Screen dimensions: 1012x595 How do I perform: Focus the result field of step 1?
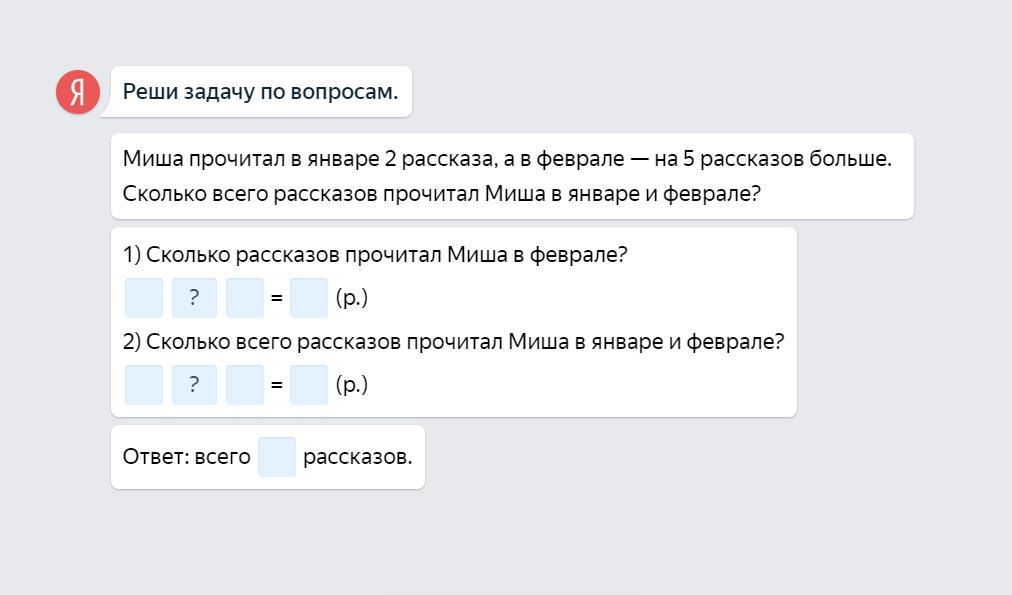click(x=309, y=298)
